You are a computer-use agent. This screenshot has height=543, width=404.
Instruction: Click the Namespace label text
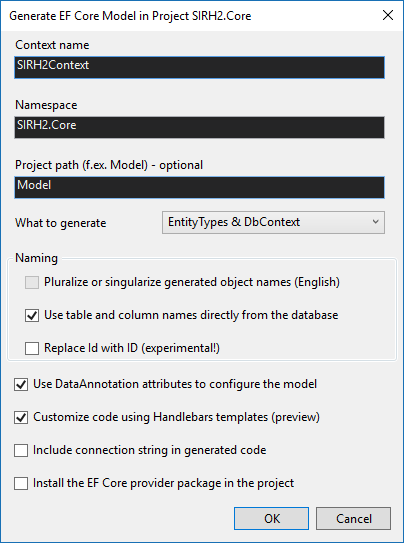pyautogui.click(x=46, y=105)
